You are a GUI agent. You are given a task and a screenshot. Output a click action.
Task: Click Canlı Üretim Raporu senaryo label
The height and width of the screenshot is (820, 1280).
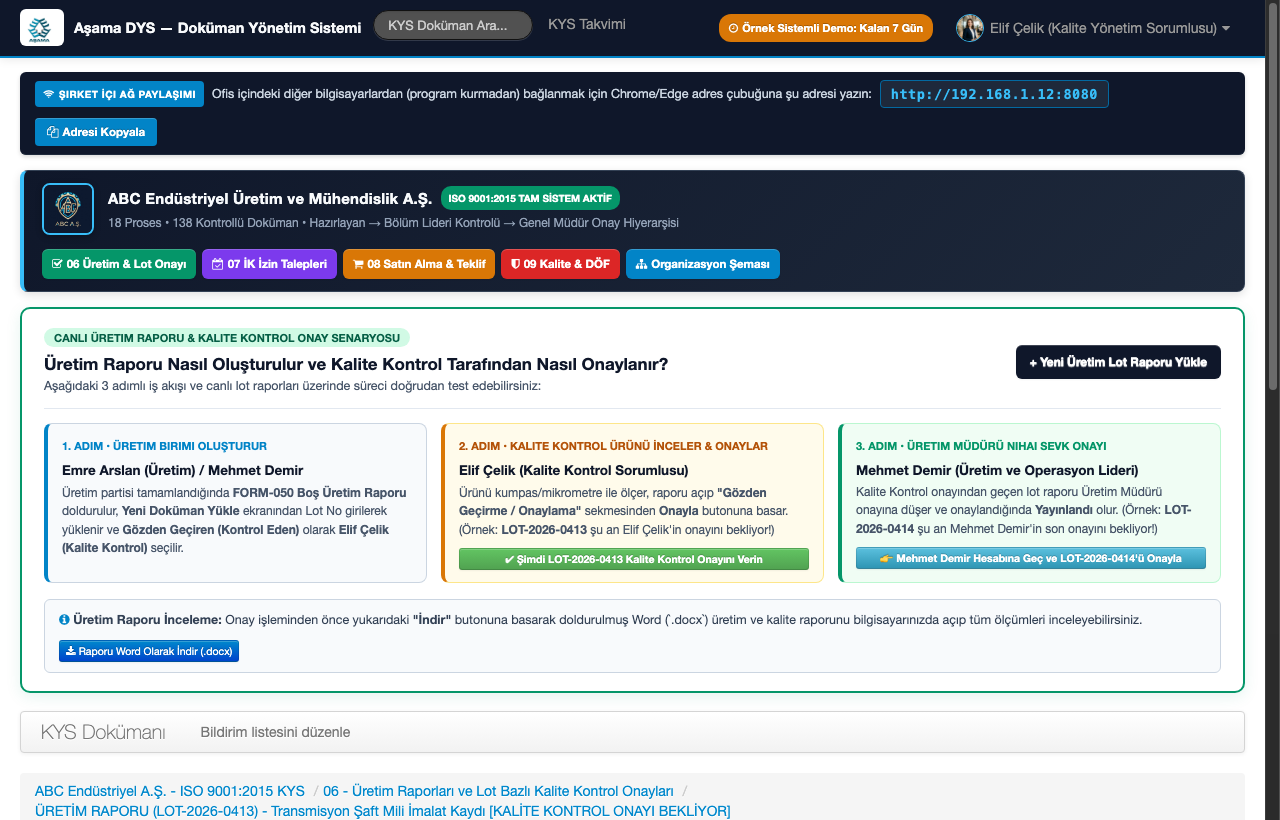(227, 338)
